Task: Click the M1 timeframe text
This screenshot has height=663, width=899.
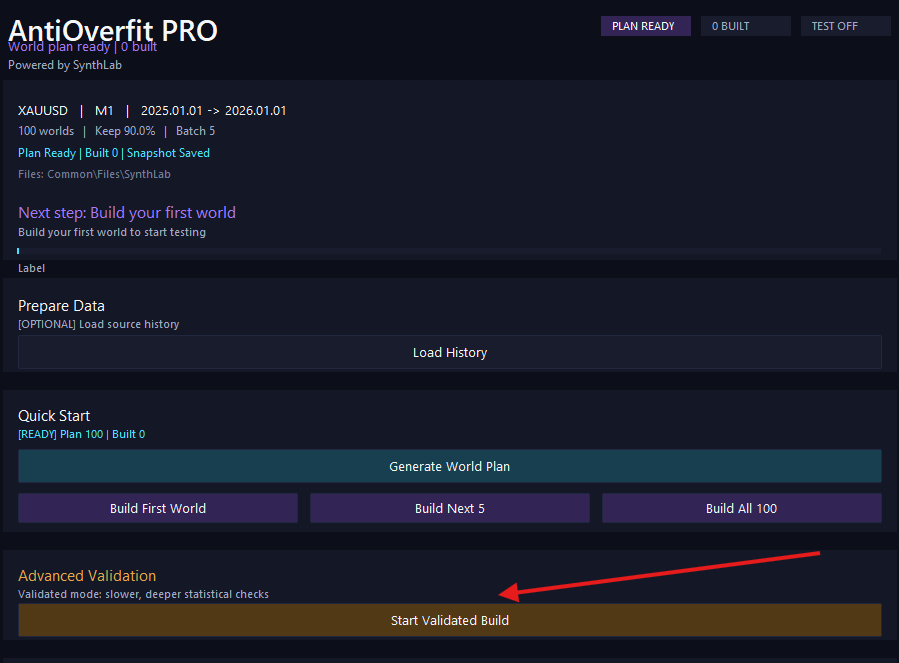Action: pyautogui.click(x=104, y=111)
